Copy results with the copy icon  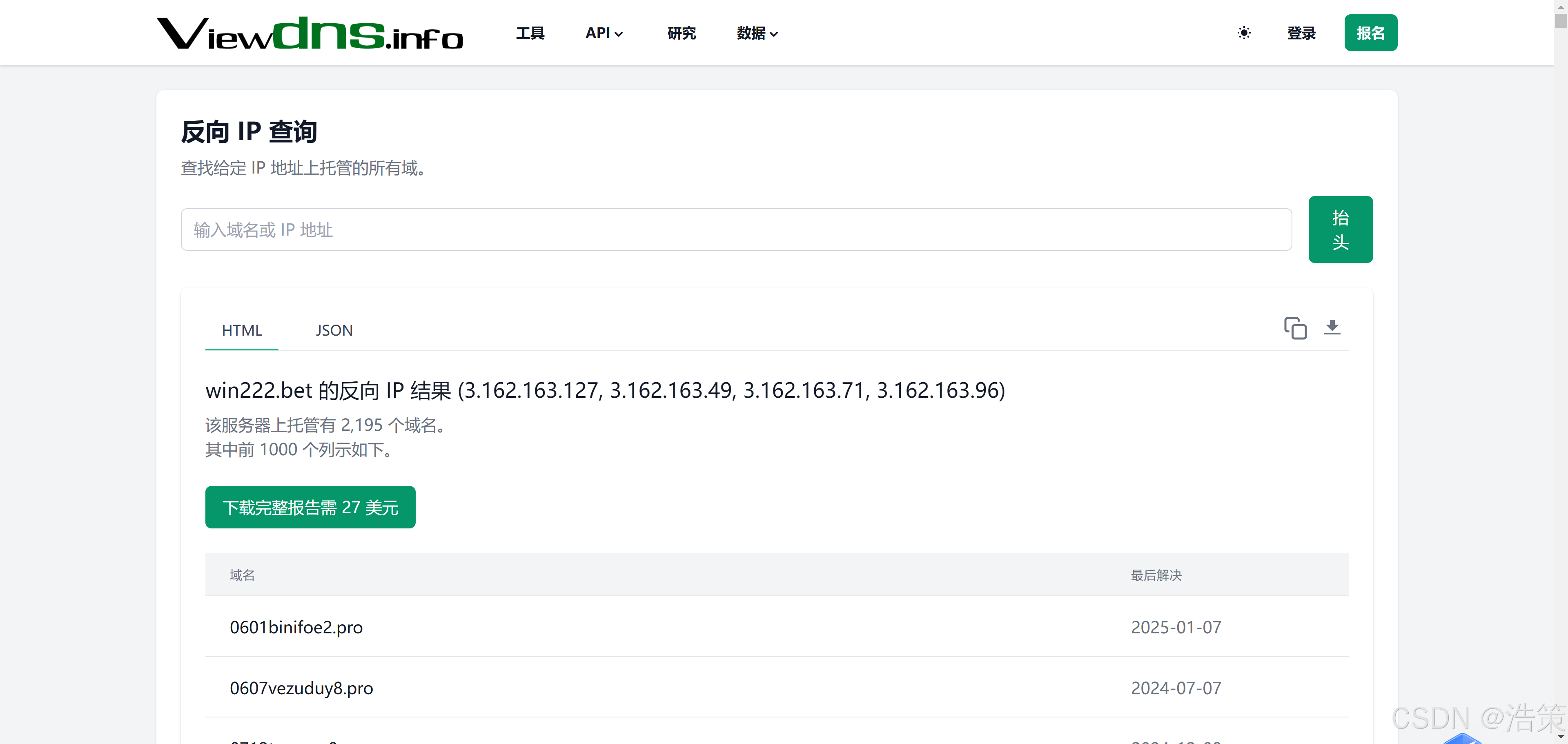click(1295, 328)
